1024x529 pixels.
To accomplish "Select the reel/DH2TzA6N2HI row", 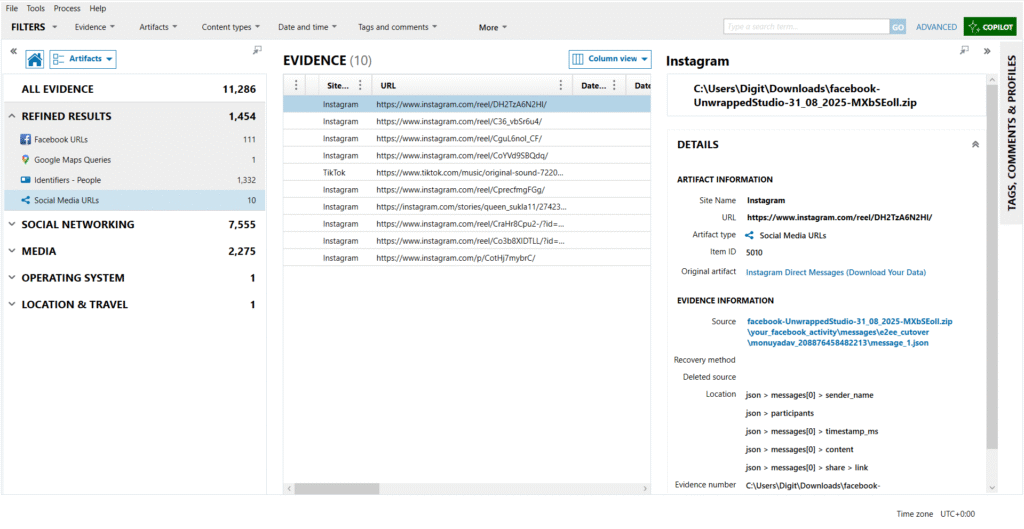I will click(x=467, y=104).
